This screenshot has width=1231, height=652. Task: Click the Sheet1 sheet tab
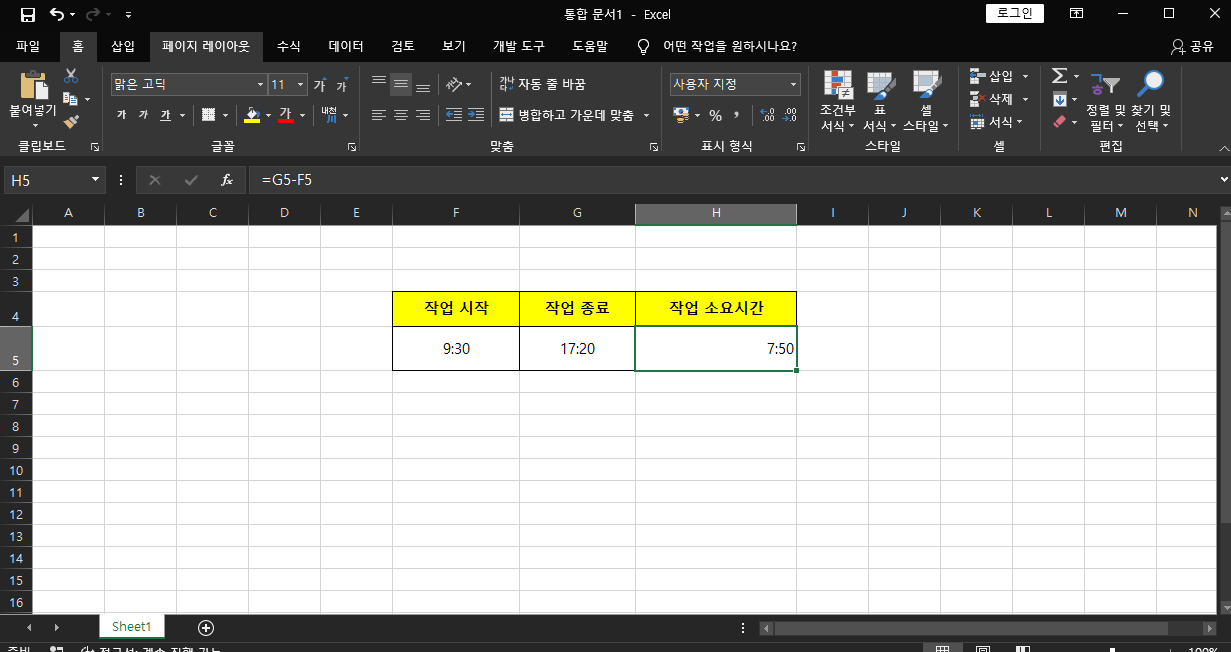pyautogui.click(x=131, y=627)
